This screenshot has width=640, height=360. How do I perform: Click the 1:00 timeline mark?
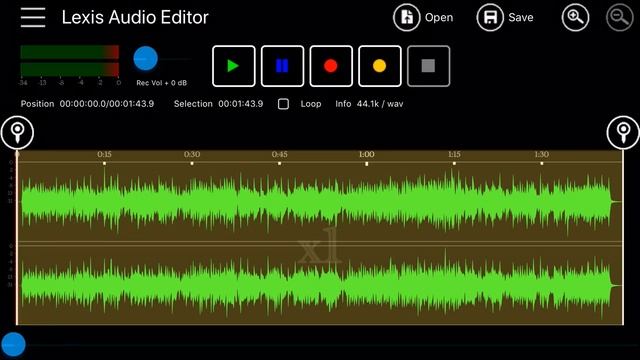367,155
